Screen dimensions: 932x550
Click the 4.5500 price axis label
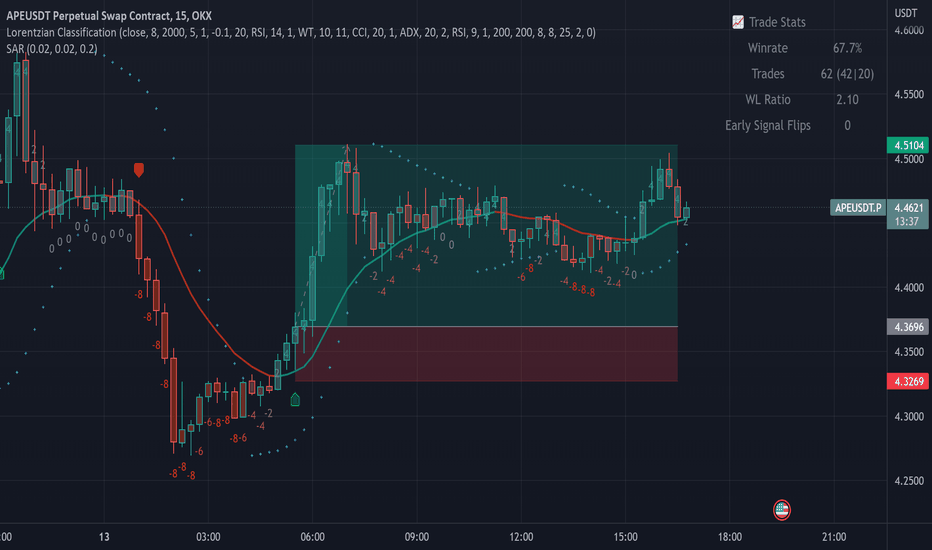(909, 94)
